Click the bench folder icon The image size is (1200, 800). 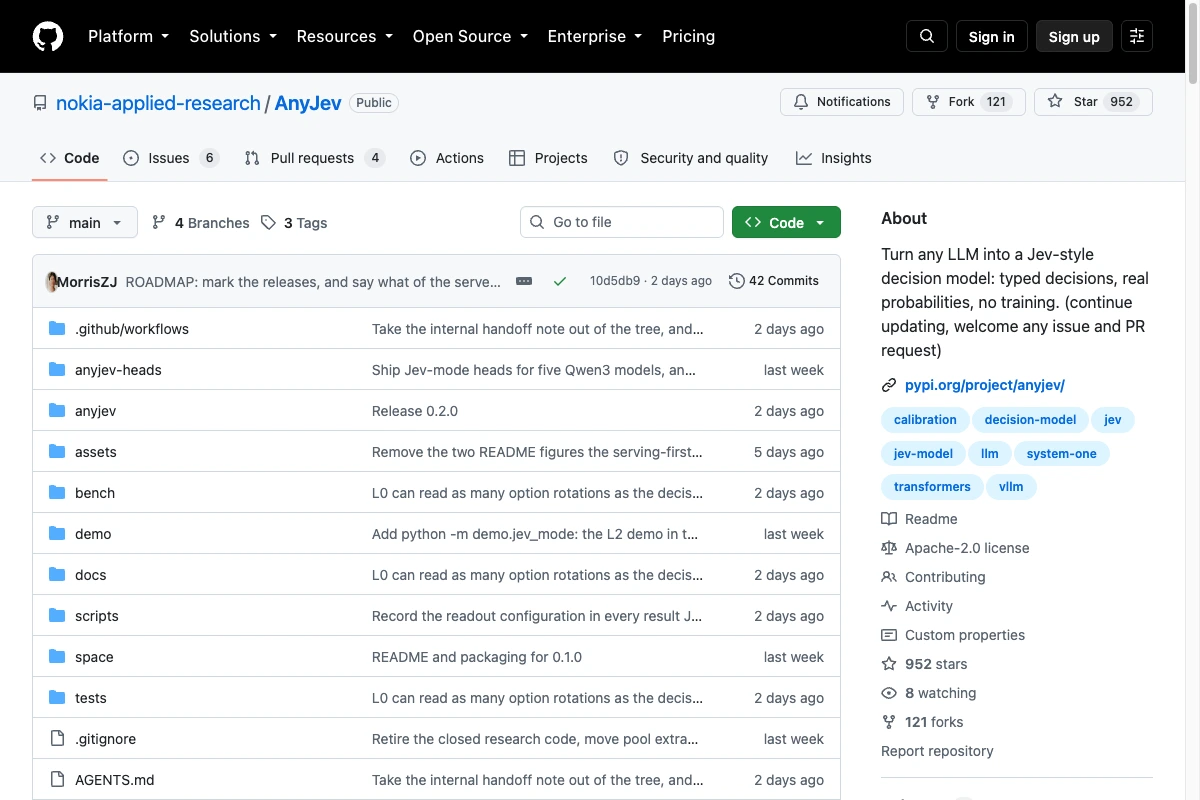57,493
